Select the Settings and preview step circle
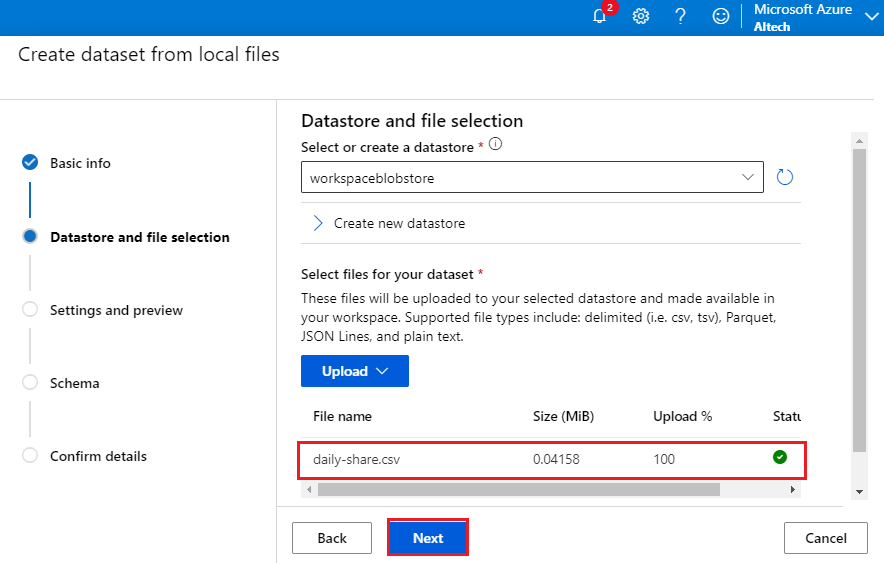This screenshot has width=884, height=563. pos(30,309)
